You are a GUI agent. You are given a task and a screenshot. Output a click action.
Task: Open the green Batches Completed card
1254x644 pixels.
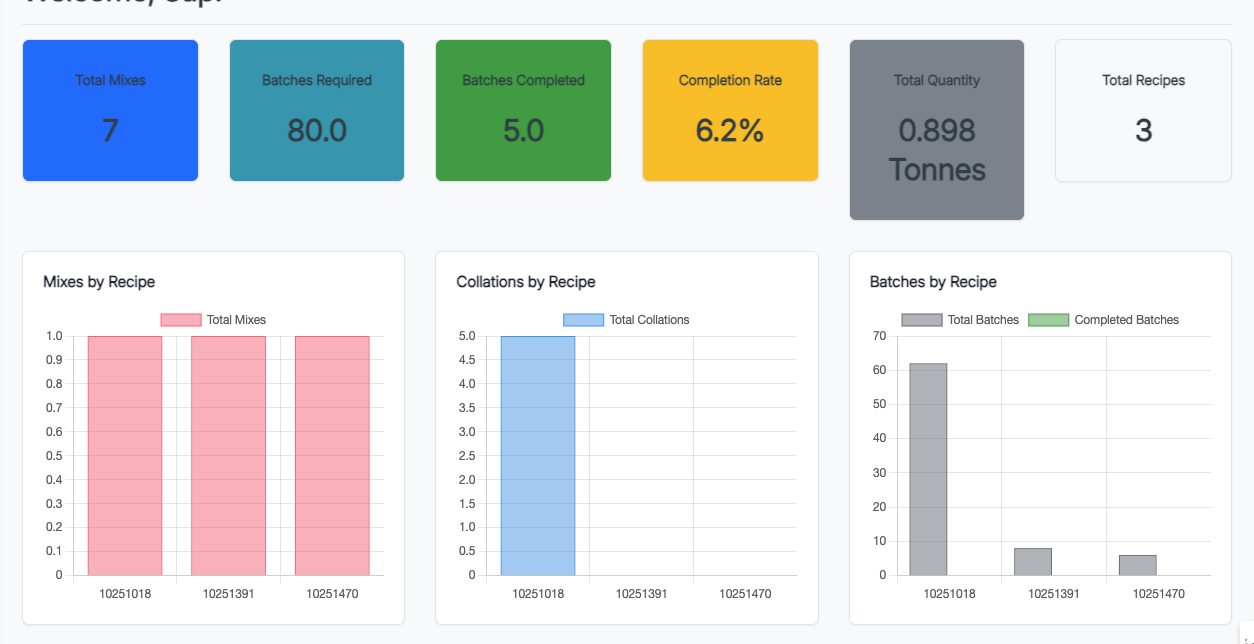pos(523,111)
